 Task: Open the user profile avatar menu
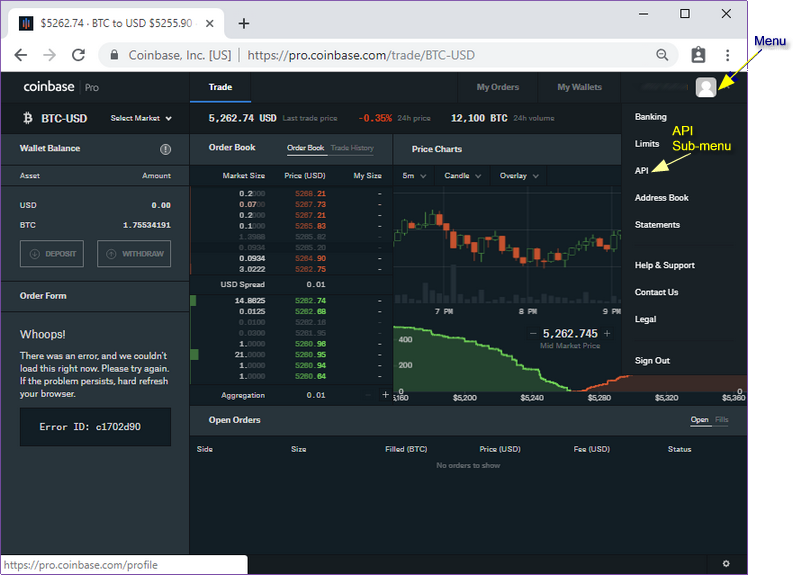coord(706,87)
